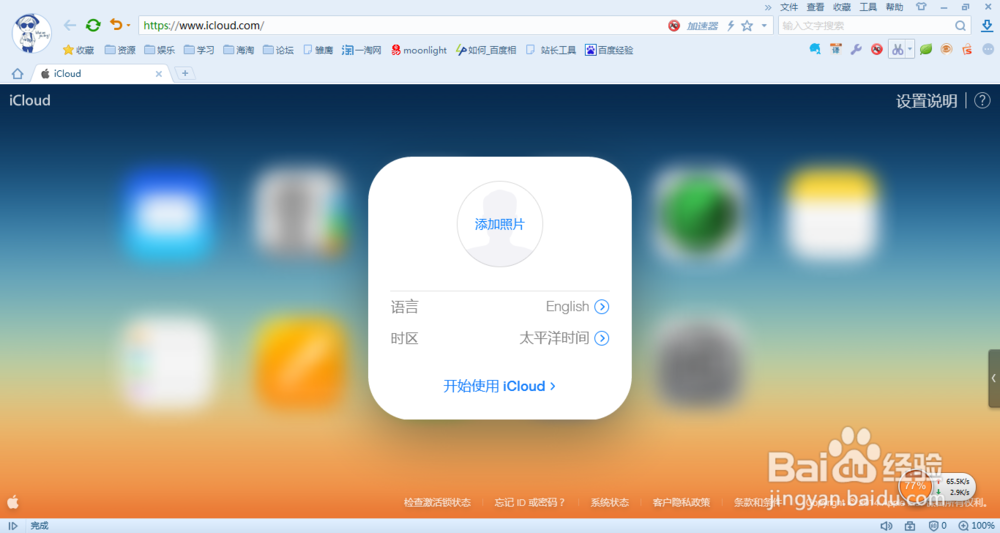
Task: Click the 系统状态 footer link
Action: (609, 502)
